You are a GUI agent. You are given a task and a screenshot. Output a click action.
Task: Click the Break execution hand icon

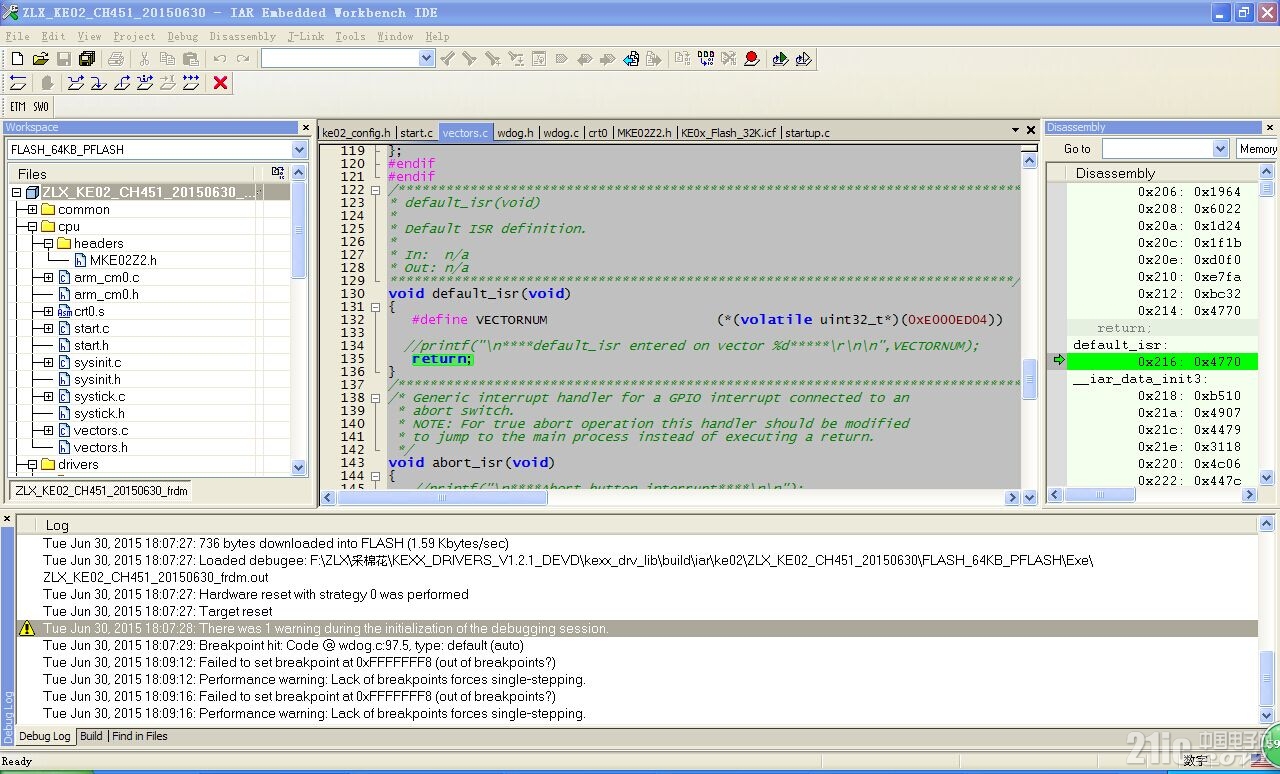[46, 83]
